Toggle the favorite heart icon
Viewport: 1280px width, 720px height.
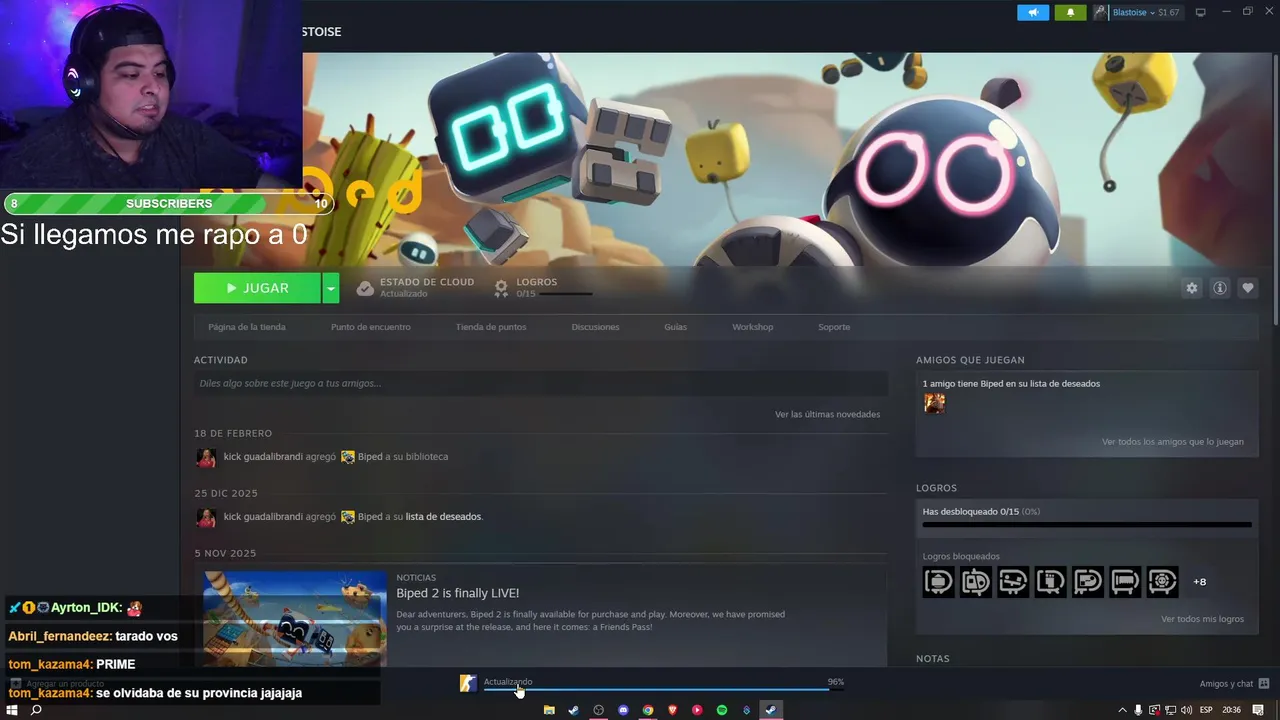(1247, 288)
